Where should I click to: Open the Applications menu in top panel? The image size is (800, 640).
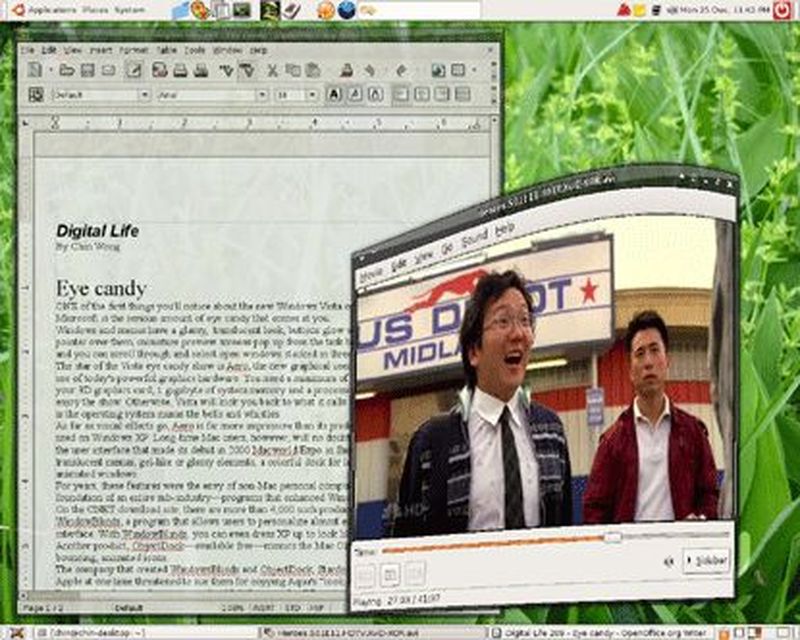tap(54, 9)
